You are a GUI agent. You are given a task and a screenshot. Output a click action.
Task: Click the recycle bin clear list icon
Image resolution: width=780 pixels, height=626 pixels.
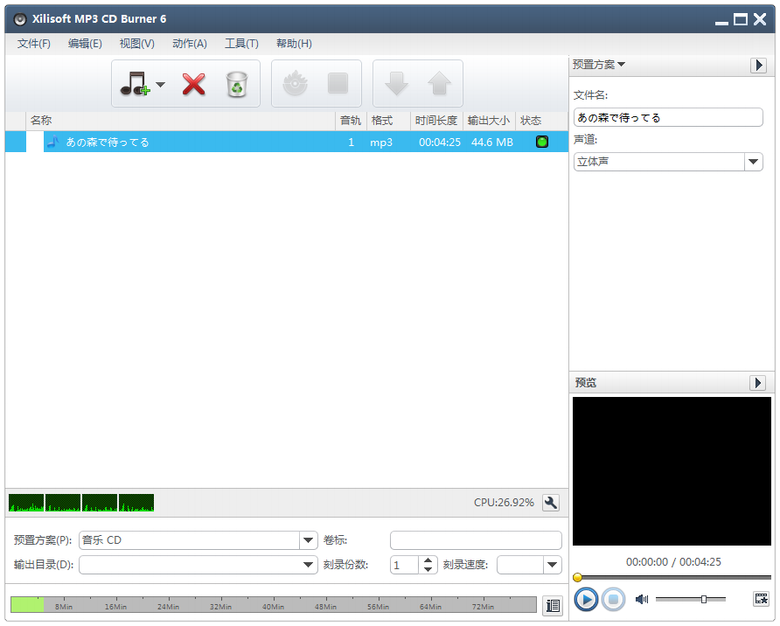tap(236, 84)
